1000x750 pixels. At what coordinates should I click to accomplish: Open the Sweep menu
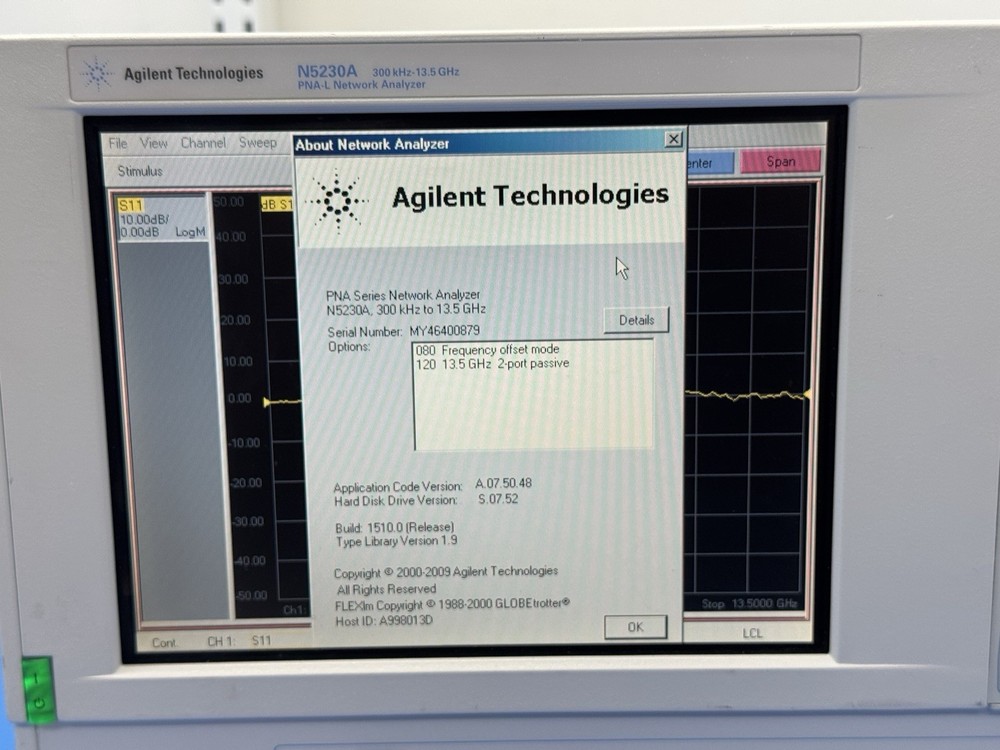[x=258, y=142]
